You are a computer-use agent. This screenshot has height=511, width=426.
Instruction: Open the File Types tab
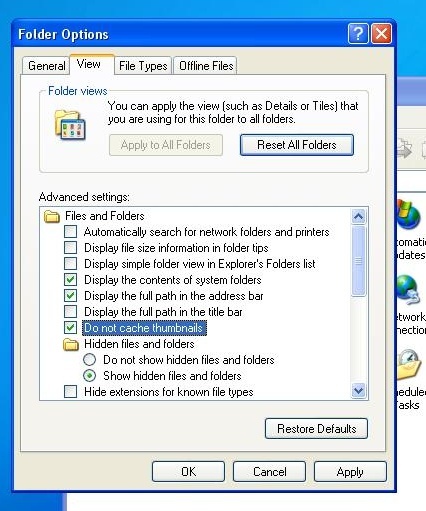143,65
